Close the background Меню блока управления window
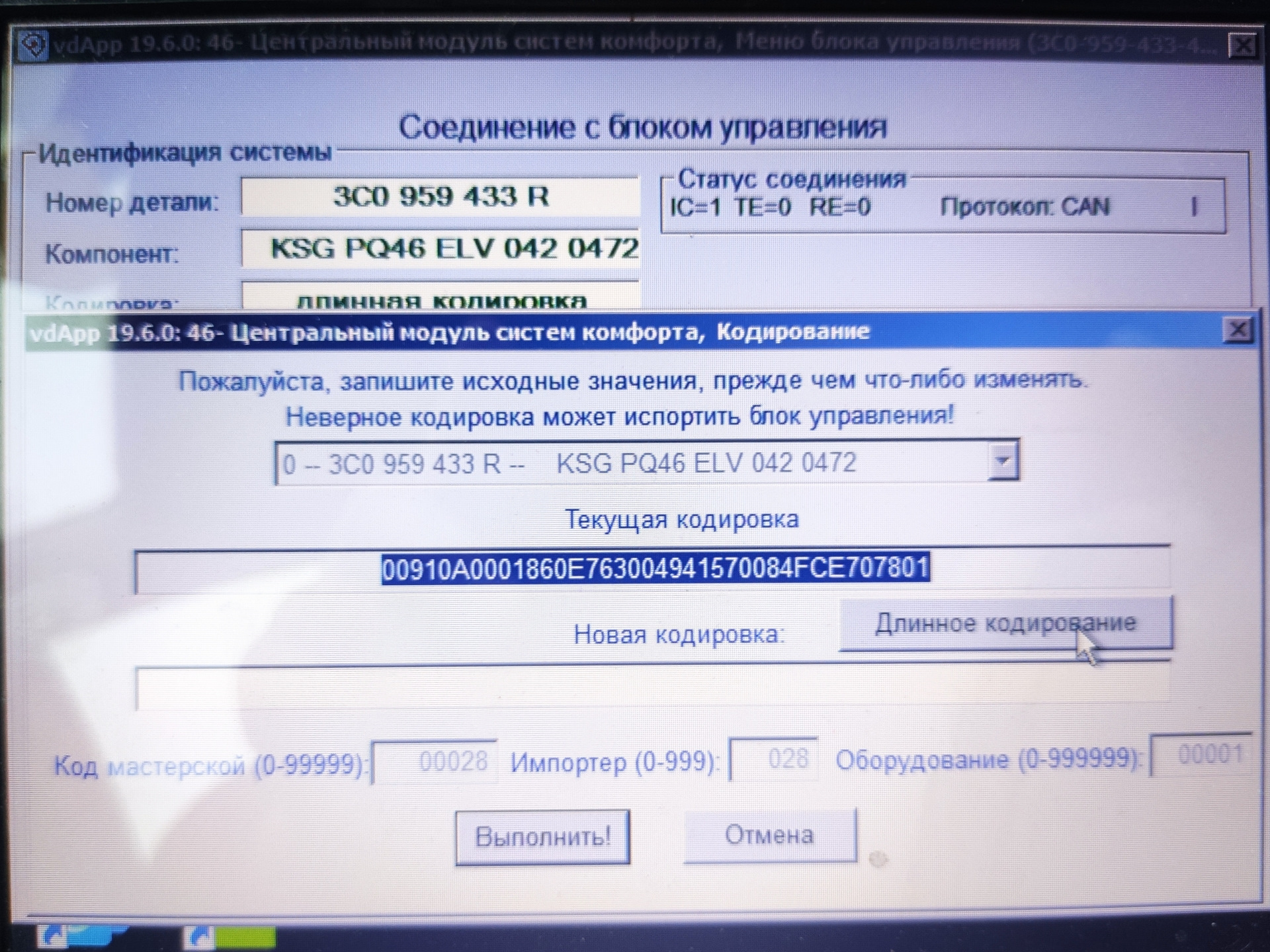Image resolution: width=1270 pixels, height=952 pixels. [x=1243, y=46]
